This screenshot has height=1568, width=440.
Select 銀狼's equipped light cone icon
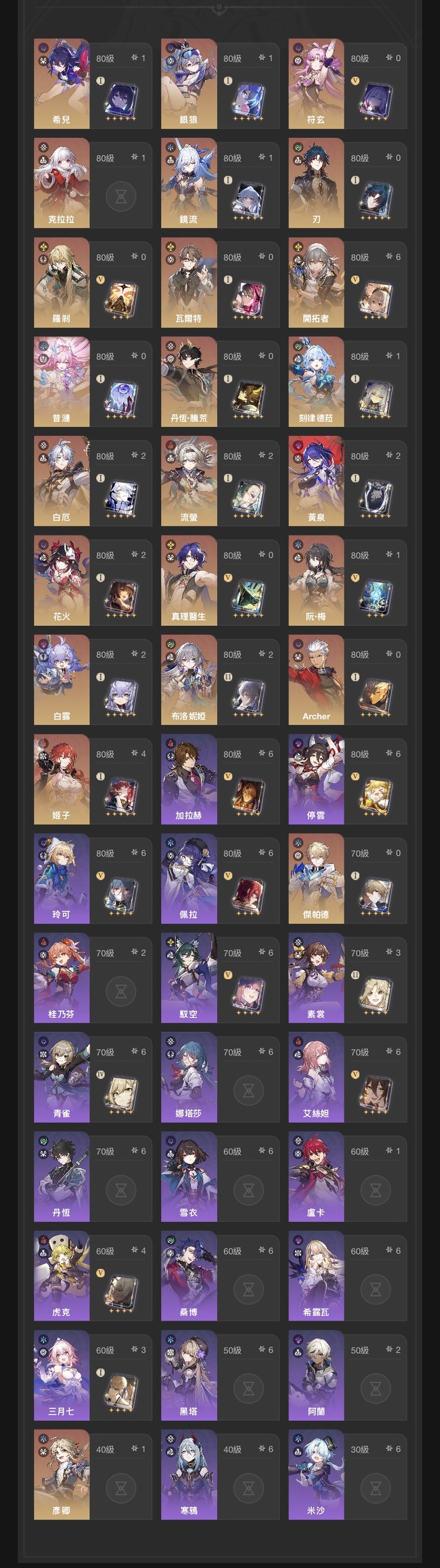tap(248, 99)
